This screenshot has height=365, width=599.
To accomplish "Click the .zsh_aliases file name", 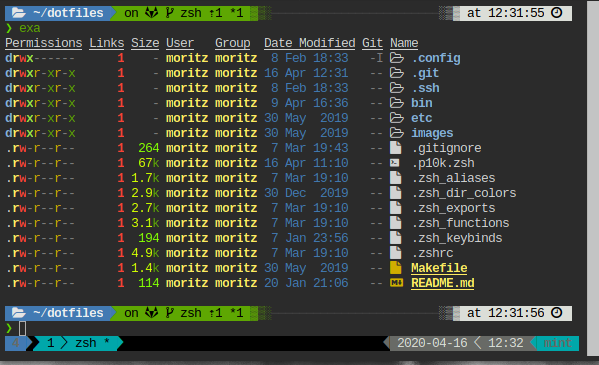I will pos(453,178).
